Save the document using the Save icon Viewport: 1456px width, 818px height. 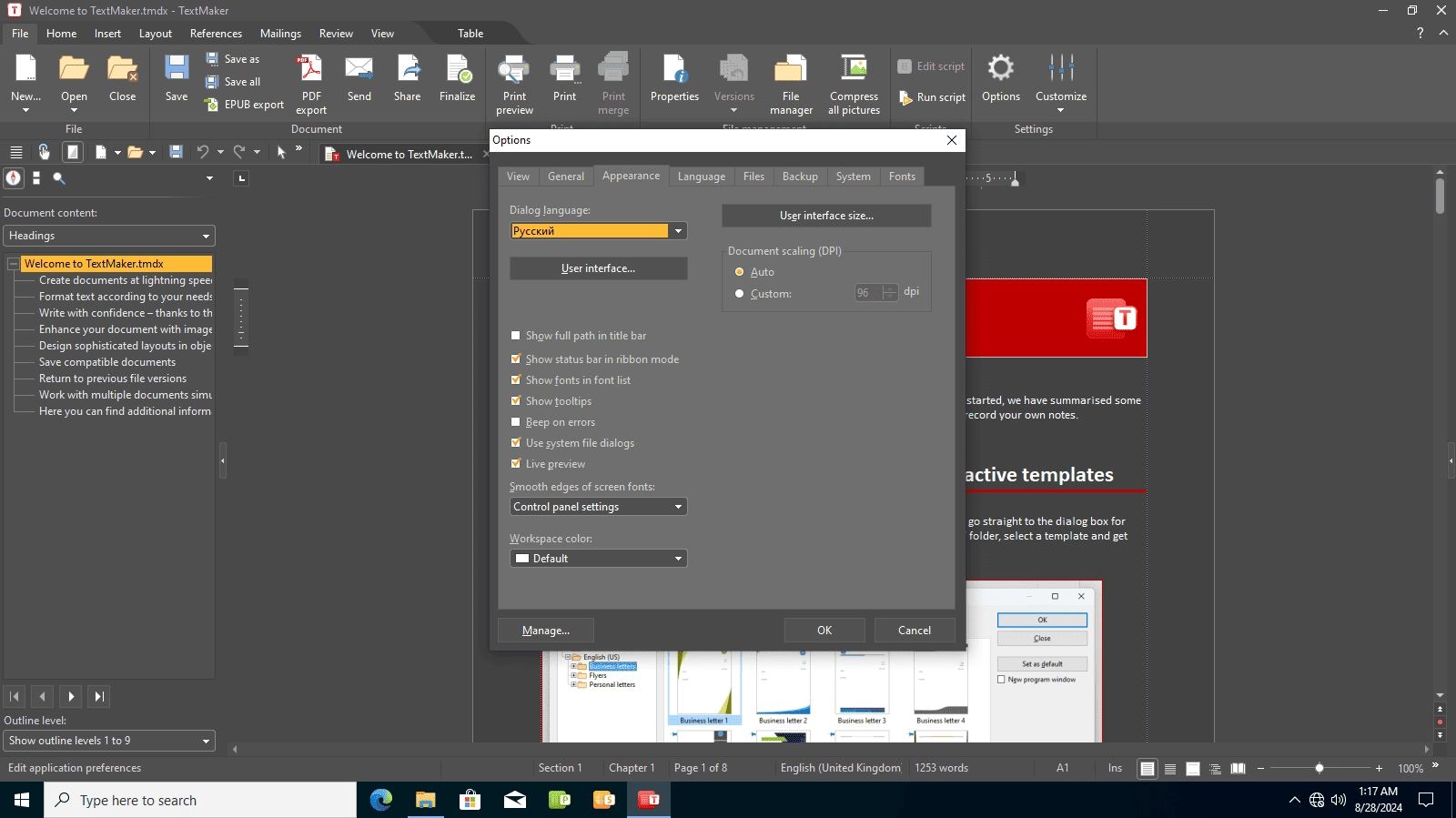[177, 78]
